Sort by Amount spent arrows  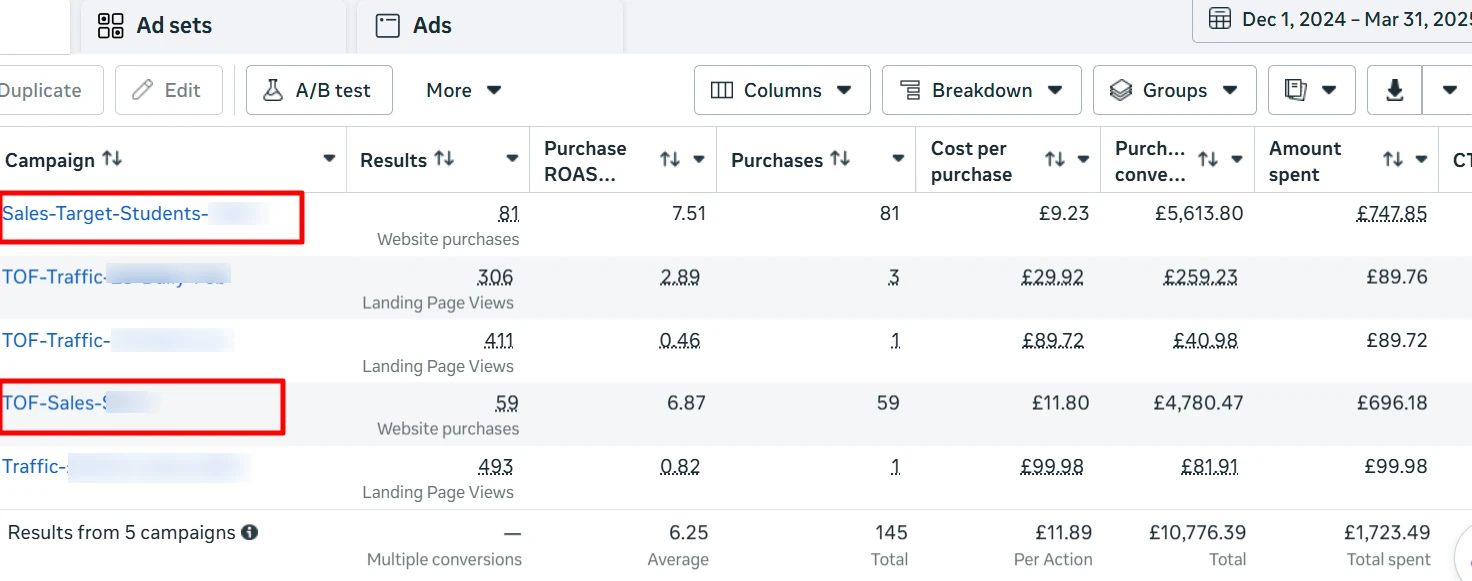coord(1393,160)
